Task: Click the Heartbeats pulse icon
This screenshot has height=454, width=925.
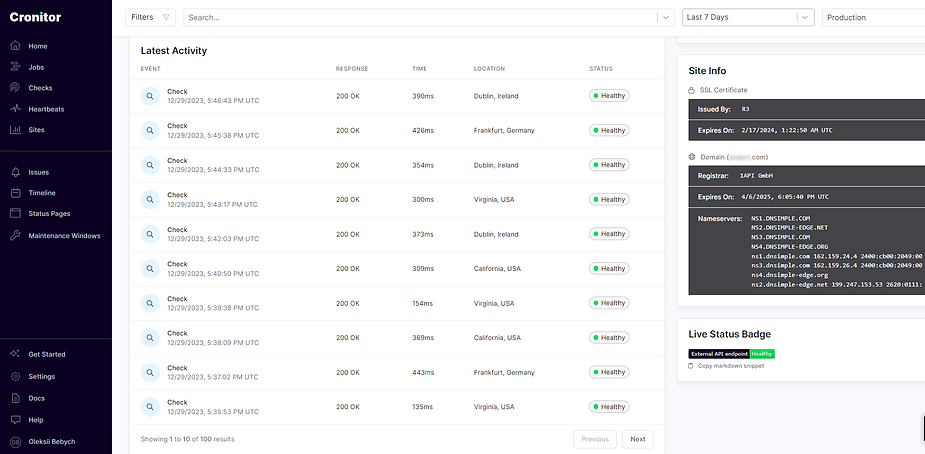Action: (x=15, y=109)
